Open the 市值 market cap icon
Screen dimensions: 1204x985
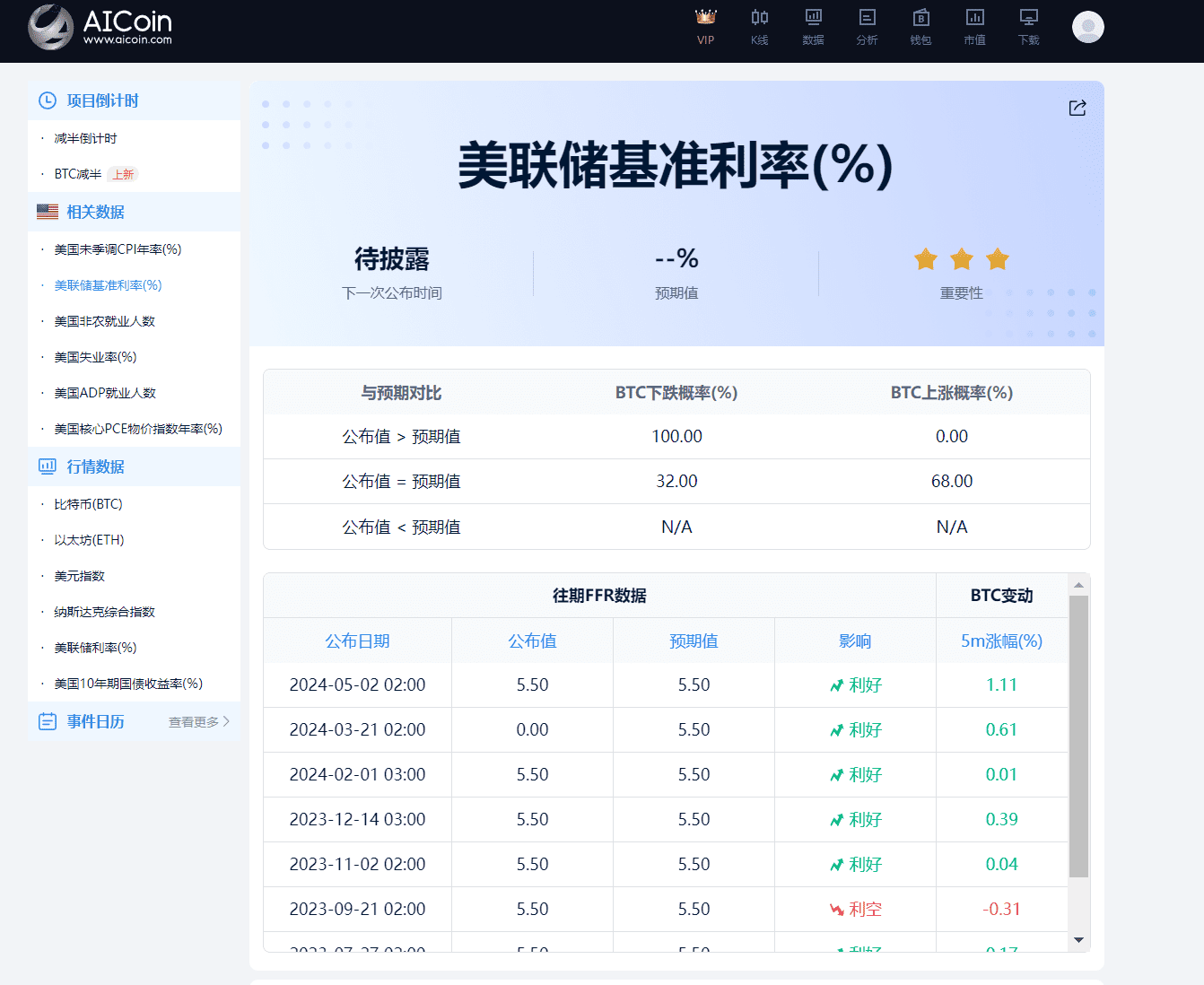(x=975, y=17)
